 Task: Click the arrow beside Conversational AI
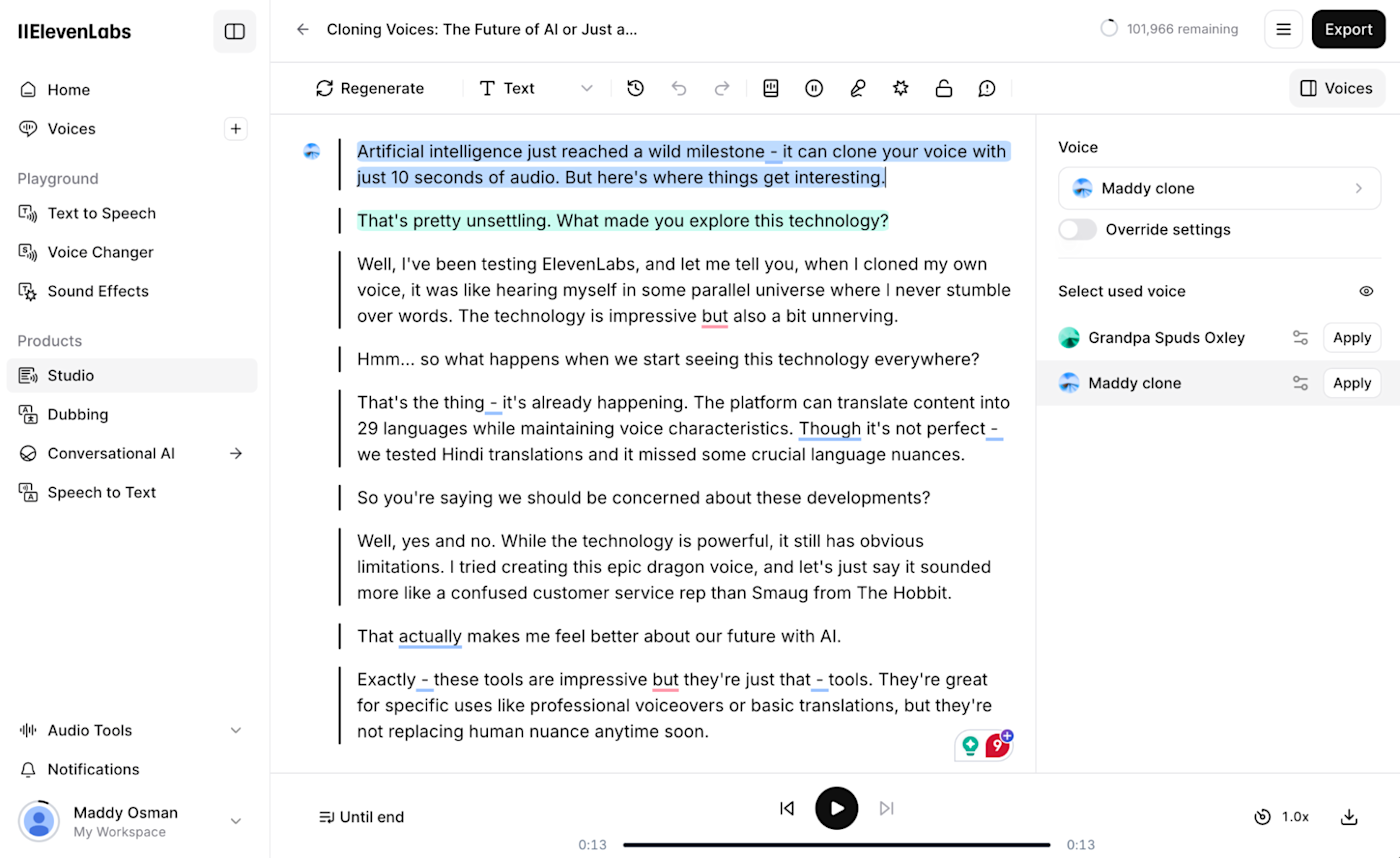pos(236,453)
